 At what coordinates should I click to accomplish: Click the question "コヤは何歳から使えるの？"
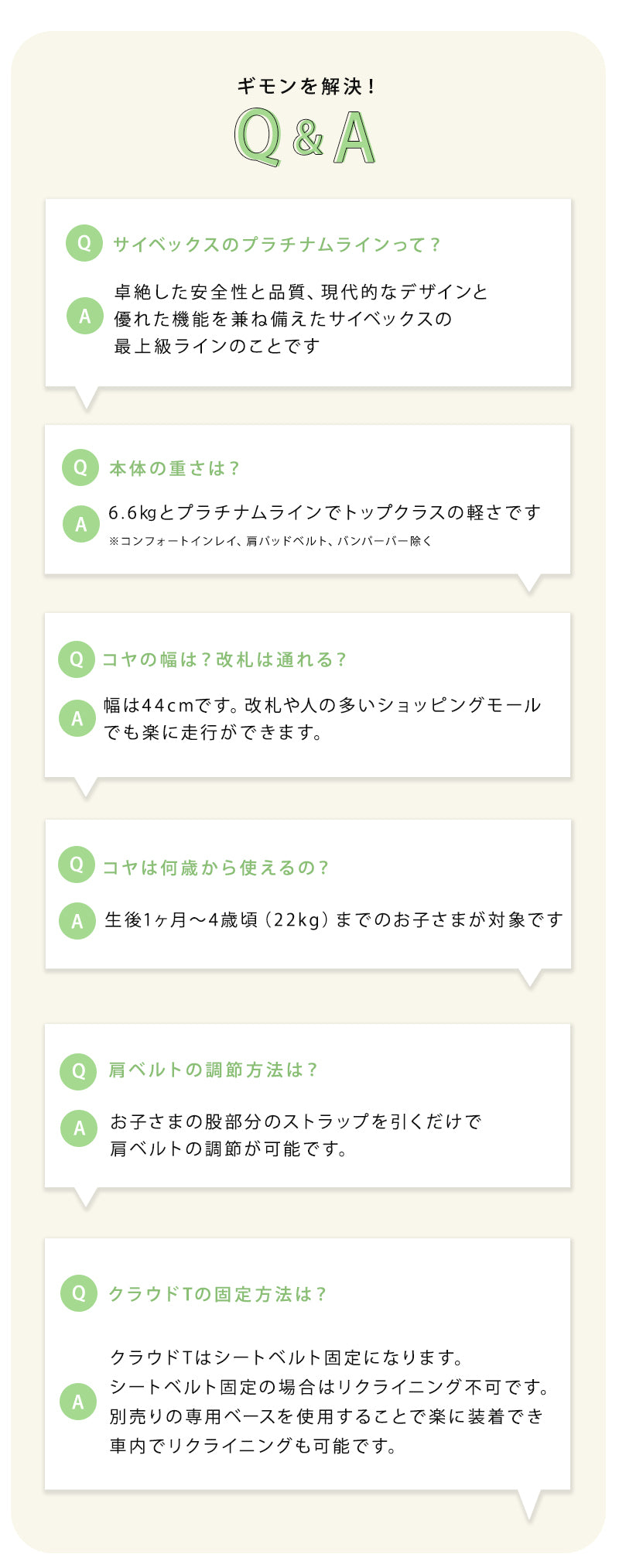(x=216, y=868)
